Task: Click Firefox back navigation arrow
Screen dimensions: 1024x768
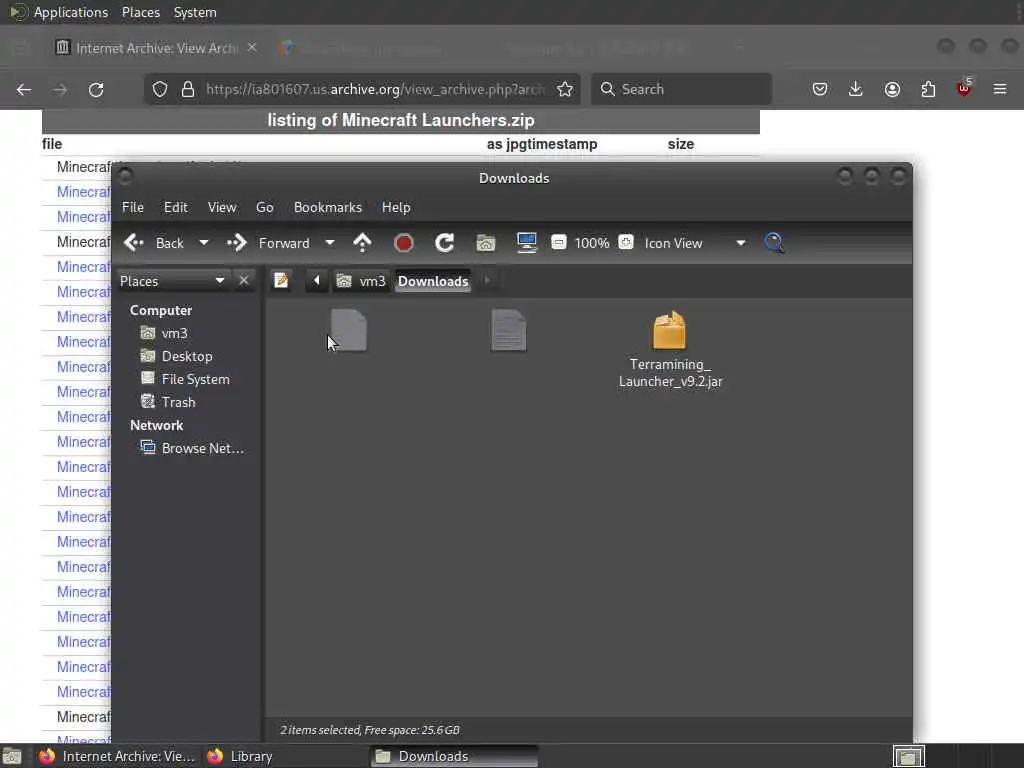Action: point(24,89)
